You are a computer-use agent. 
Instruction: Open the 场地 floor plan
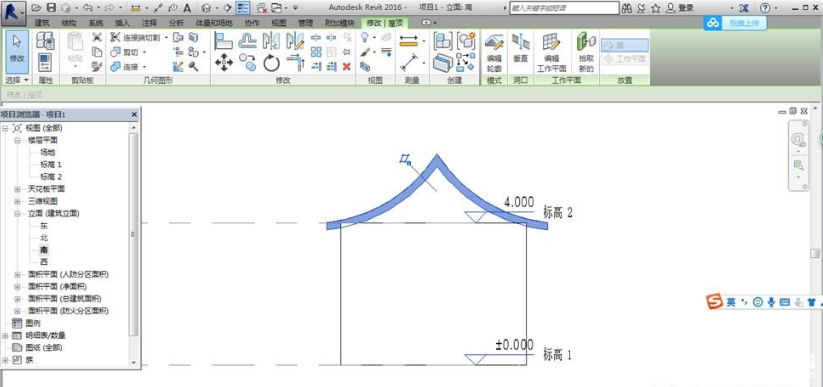(47, 152)
